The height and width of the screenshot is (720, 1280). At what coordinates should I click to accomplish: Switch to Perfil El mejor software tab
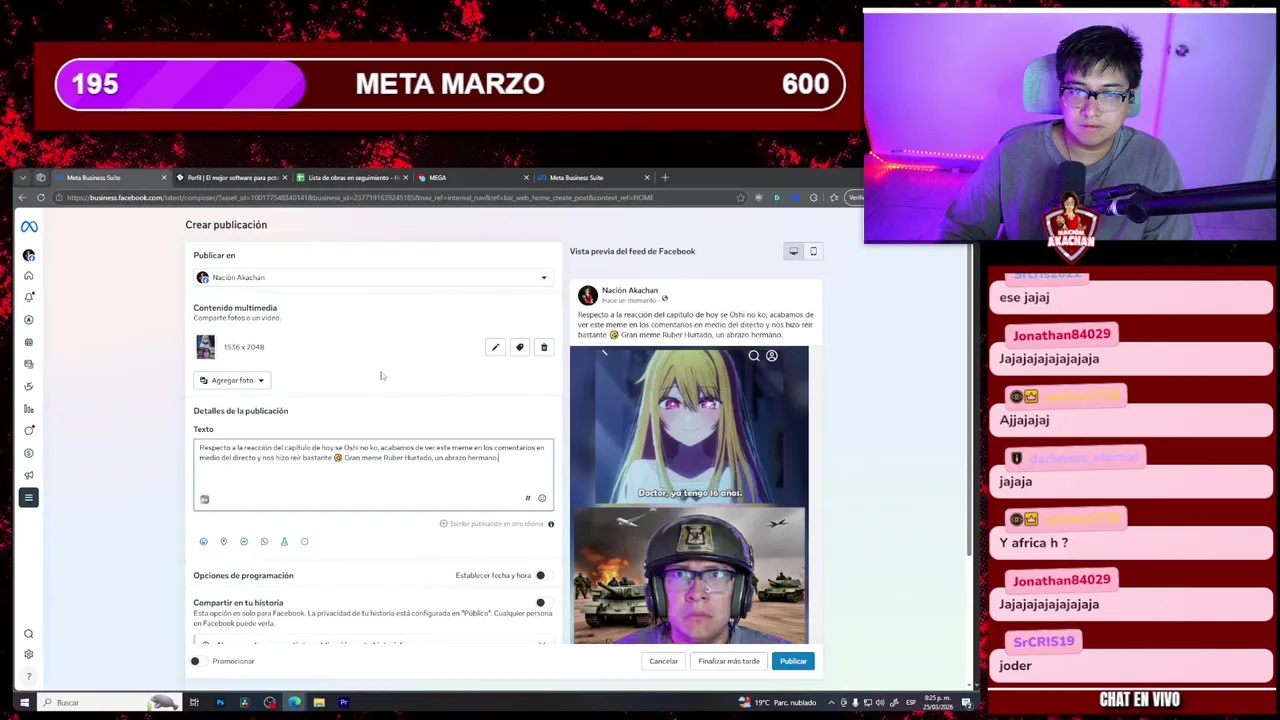coord(231,177)
